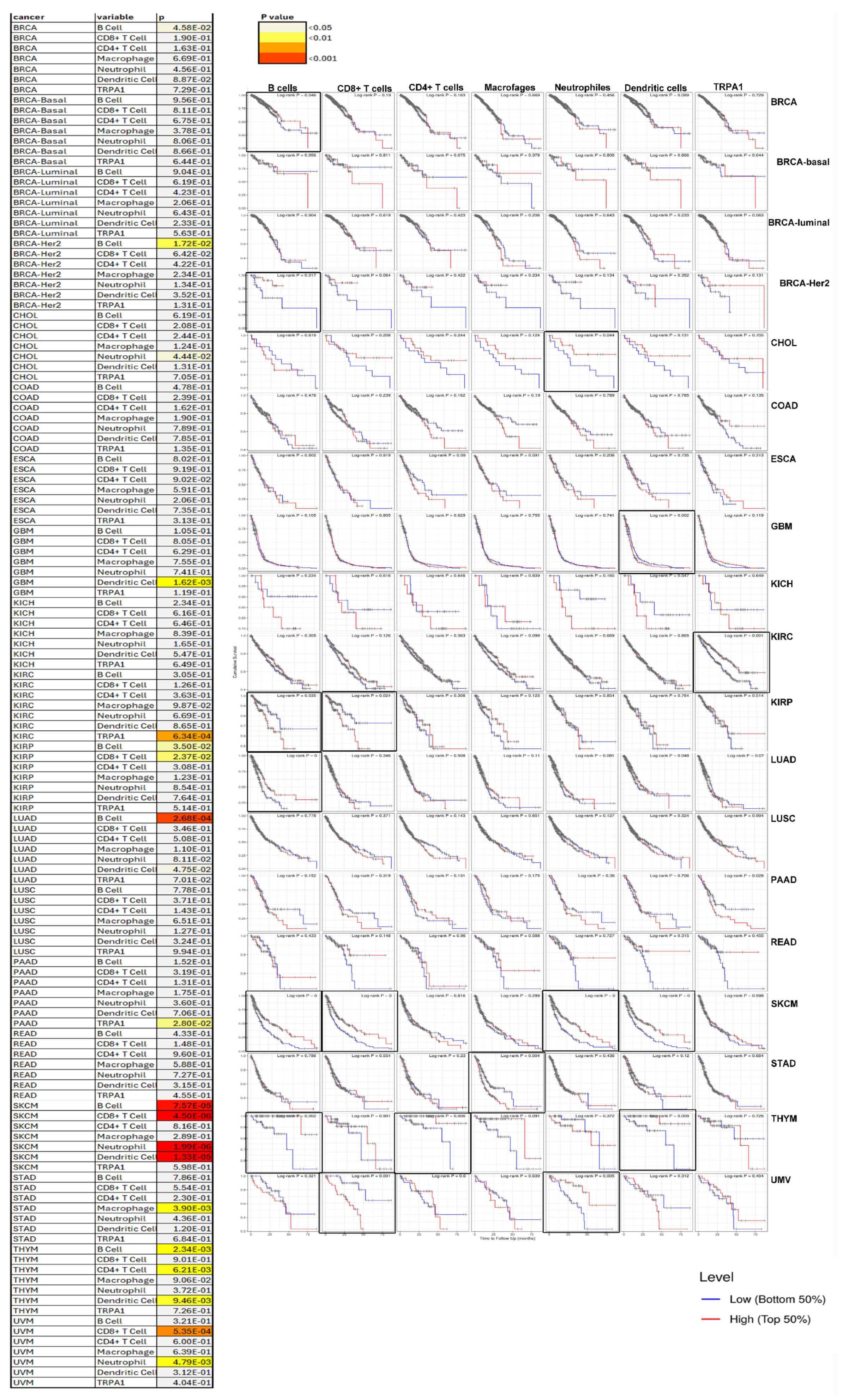
Task: Click the 'BRCA-luminal' plot row label
Action: [799, 223]
